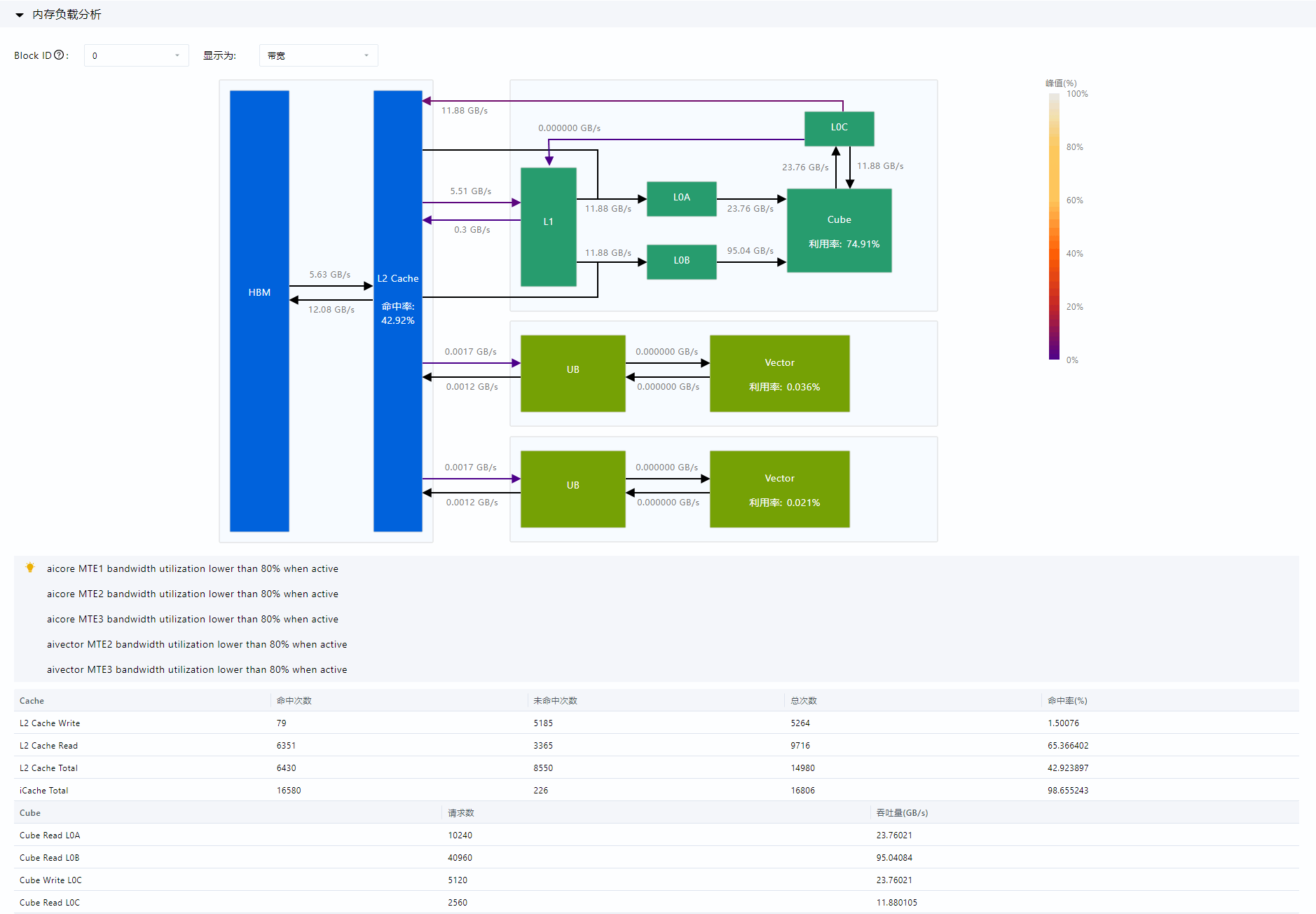Click the UB block beside Vector 0.021%
Image resolution: width=1316 pixels, height=914 pixels.
click(573, 489)
